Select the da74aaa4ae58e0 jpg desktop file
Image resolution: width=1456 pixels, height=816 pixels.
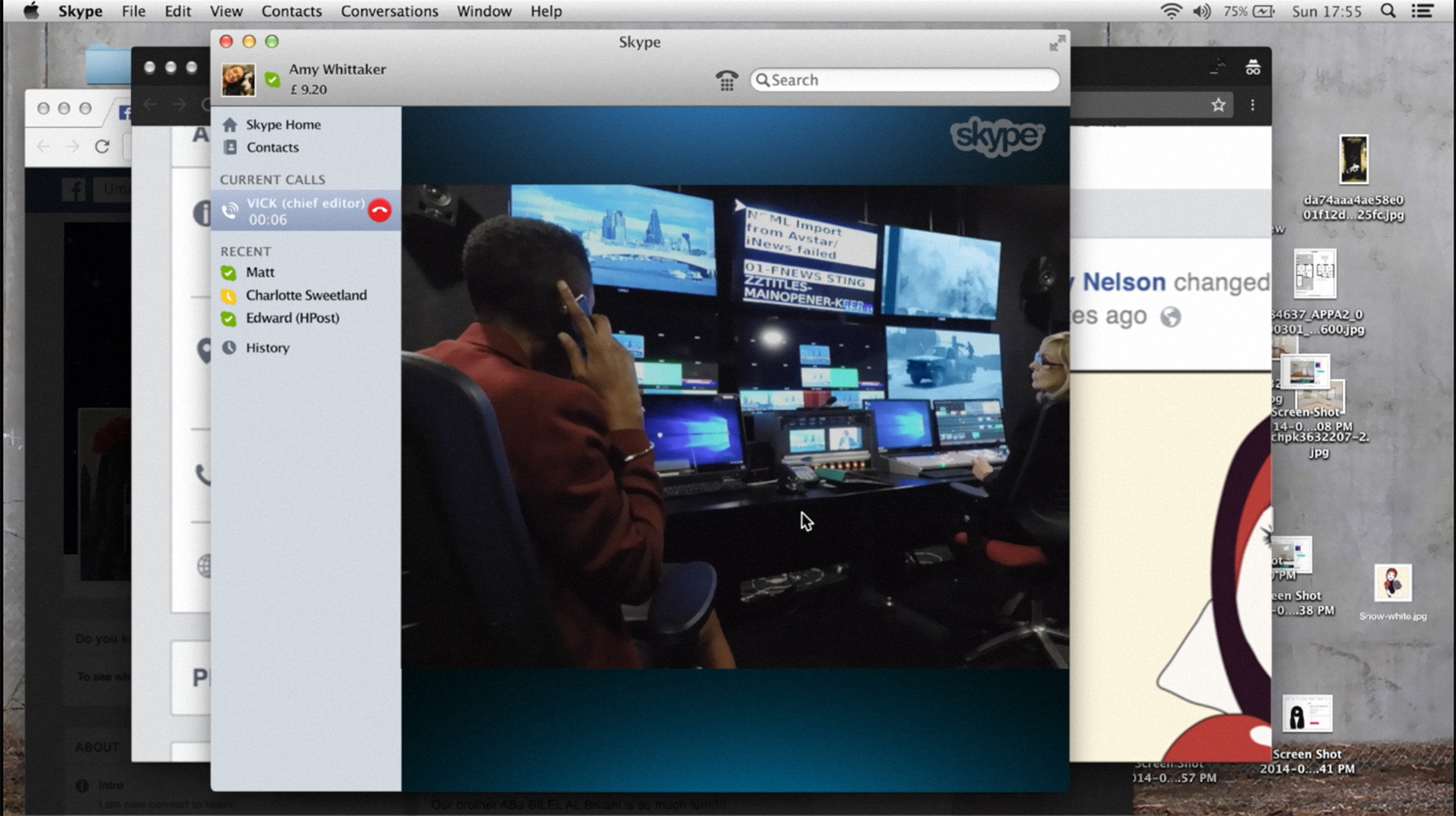tap(1353, 177)
